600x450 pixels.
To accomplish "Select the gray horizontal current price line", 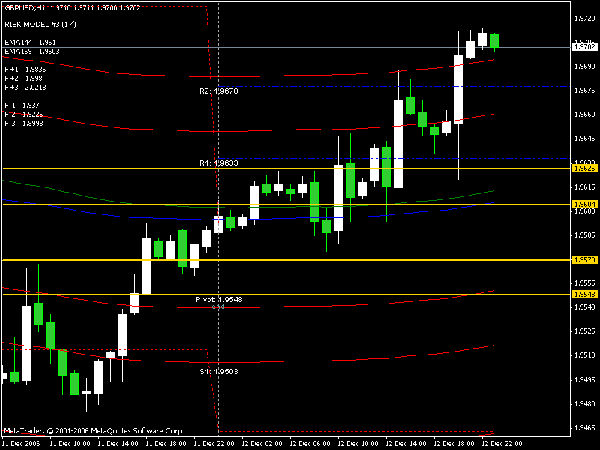I will coord(286,47).
